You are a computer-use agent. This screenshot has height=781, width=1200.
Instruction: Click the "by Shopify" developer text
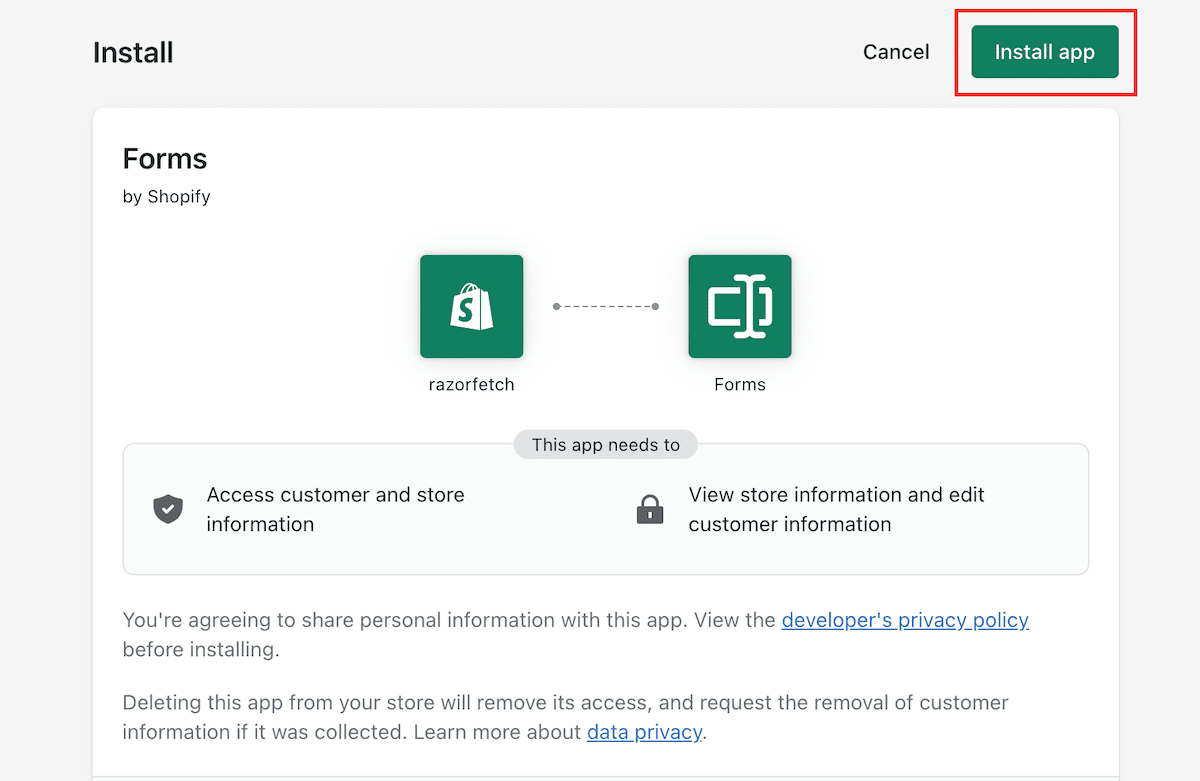pyautogui.click(x=166, y=197)
